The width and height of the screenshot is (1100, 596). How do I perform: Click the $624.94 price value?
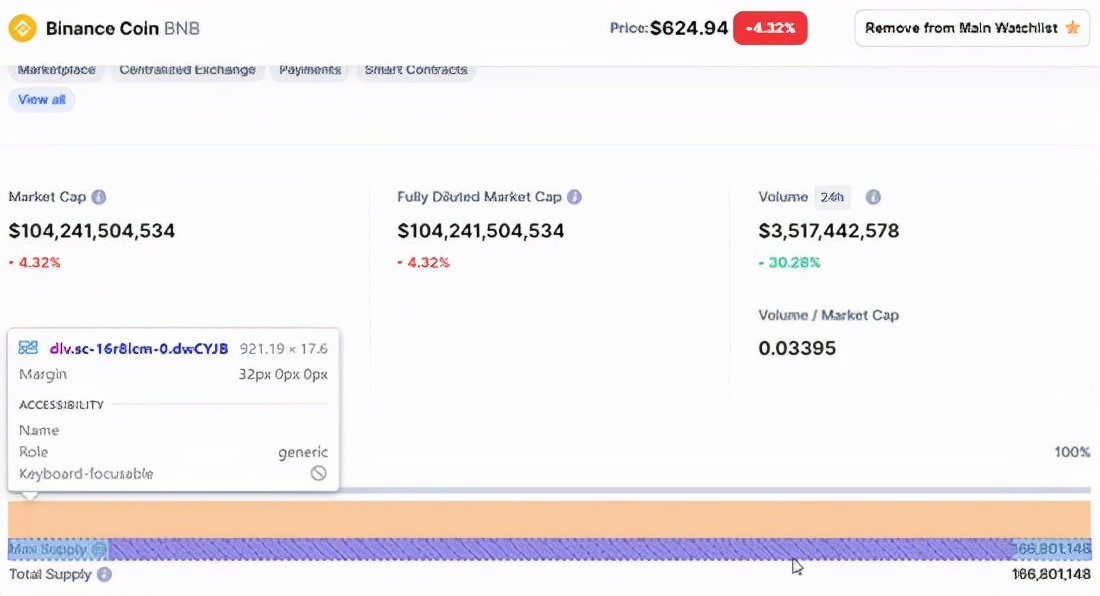click(689, 28)
